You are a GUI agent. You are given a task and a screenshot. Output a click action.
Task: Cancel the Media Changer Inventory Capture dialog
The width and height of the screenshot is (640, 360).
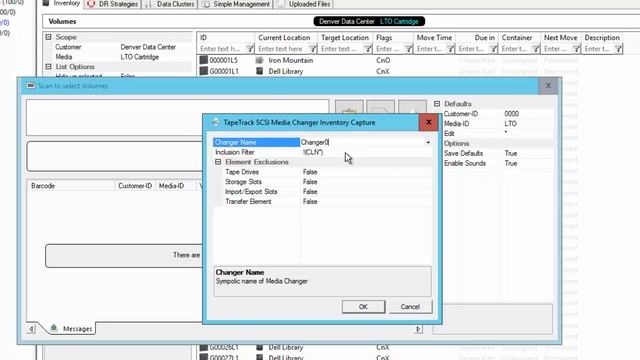pos(410,307)
